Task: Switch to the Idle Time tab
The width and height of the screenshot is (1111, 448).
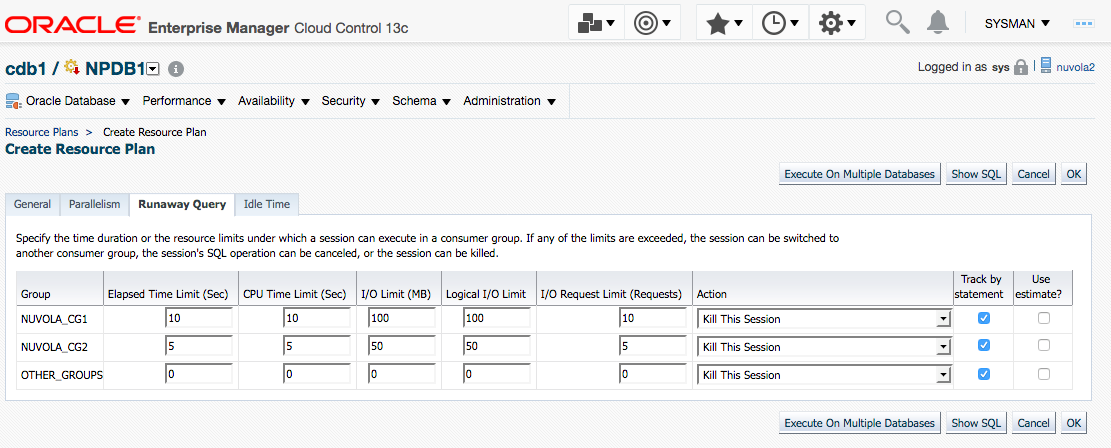Action: click(x=266, y=204)
